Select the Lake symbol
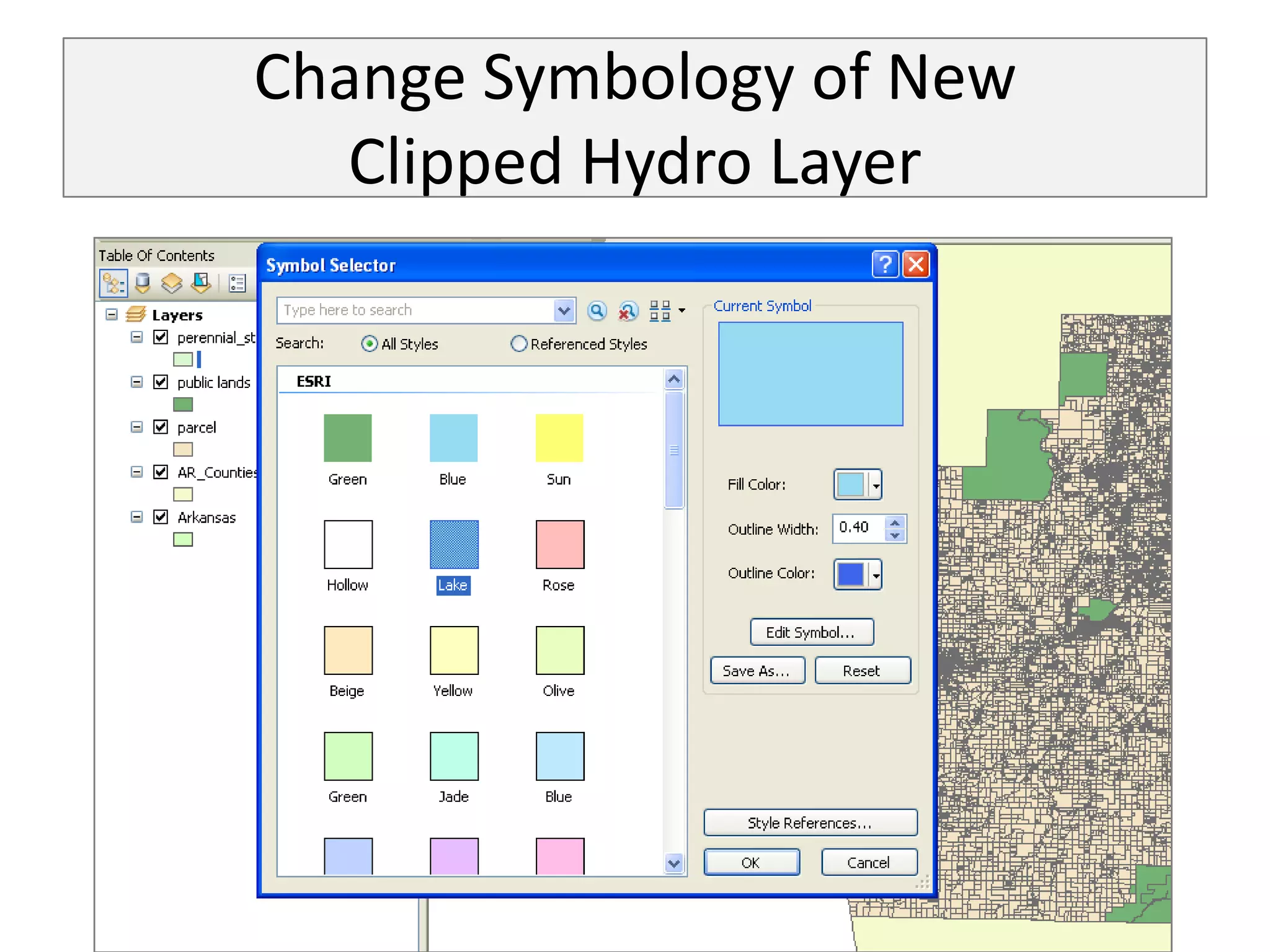 [454, 544]
